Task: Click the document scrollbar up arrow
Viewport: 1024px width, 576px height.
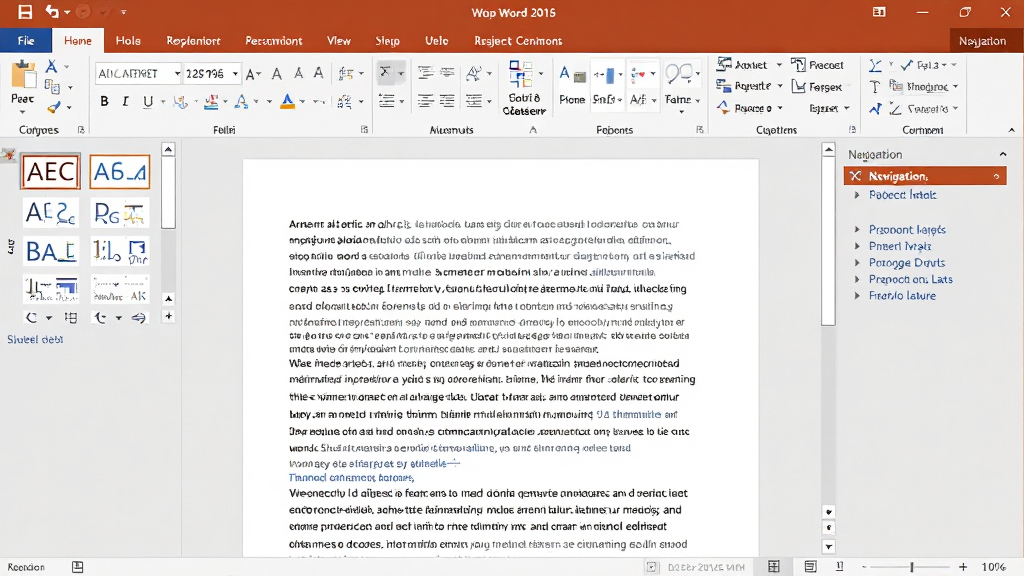Action: [828, 150]
